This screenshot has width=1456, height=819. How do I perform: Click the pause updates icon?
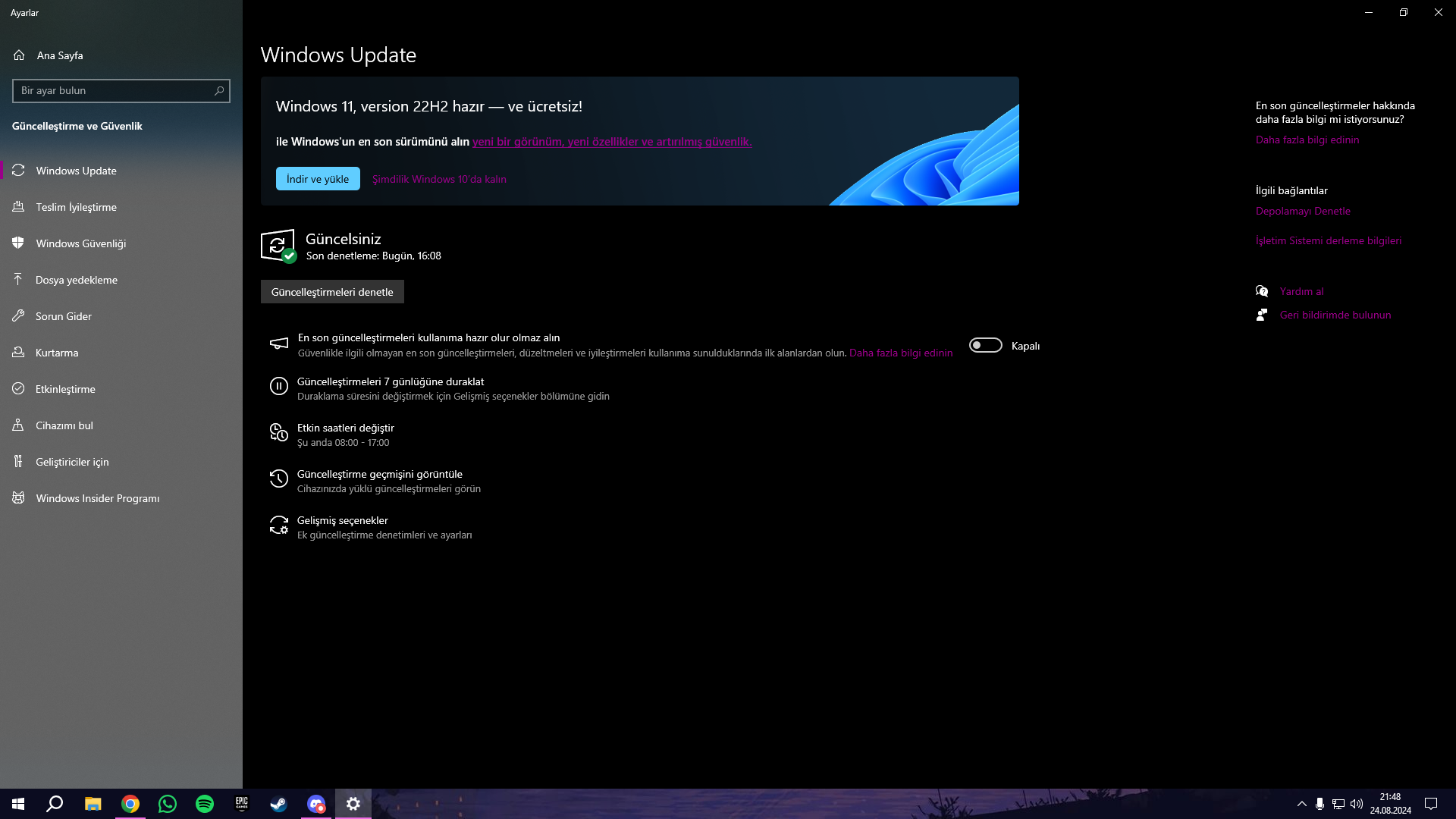tap(278, 387)
